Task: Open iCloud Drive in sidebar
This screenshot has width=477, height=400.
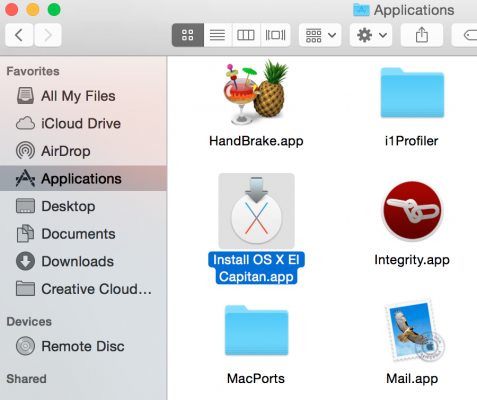Action: click(x=83, y=124)
